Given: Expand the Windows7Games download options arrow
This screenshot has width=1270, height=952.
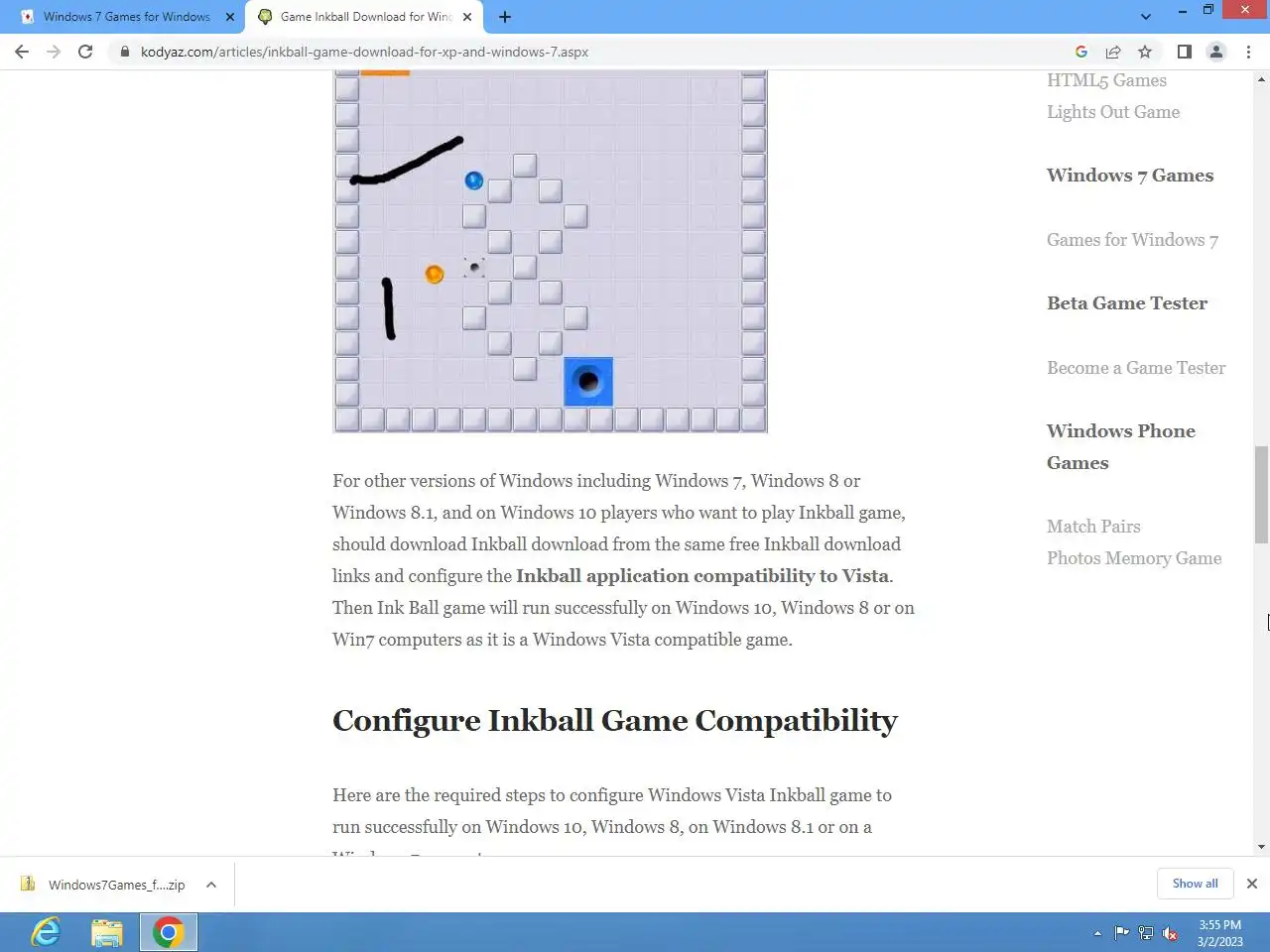Looking at the screenshot, I should click(211, 885).
